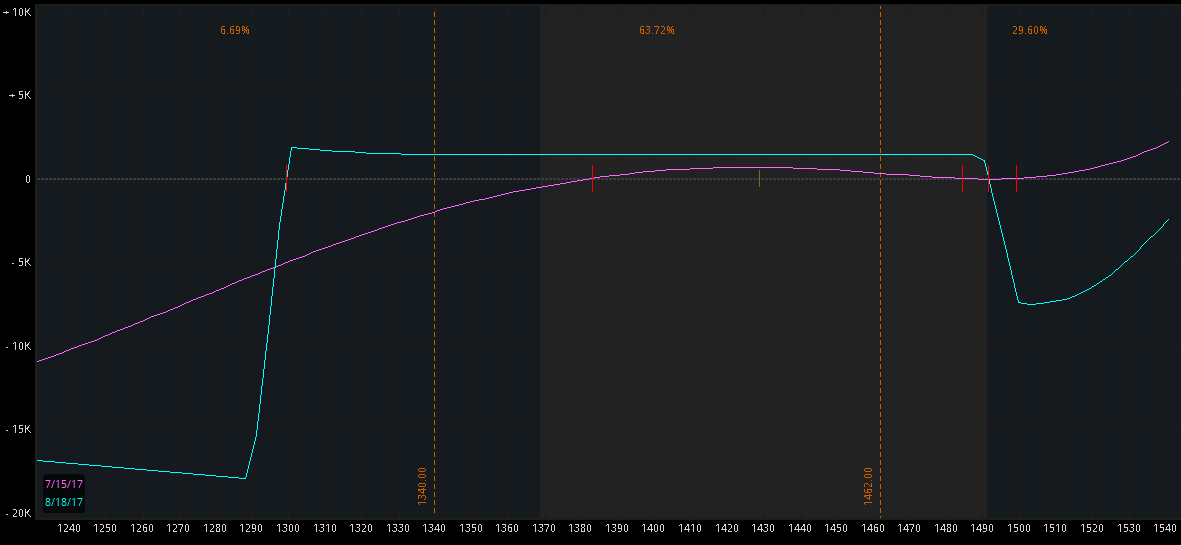Click the 0 y-axis label
The width and height of the screenshot is (1181, 545).
[26, 179]
